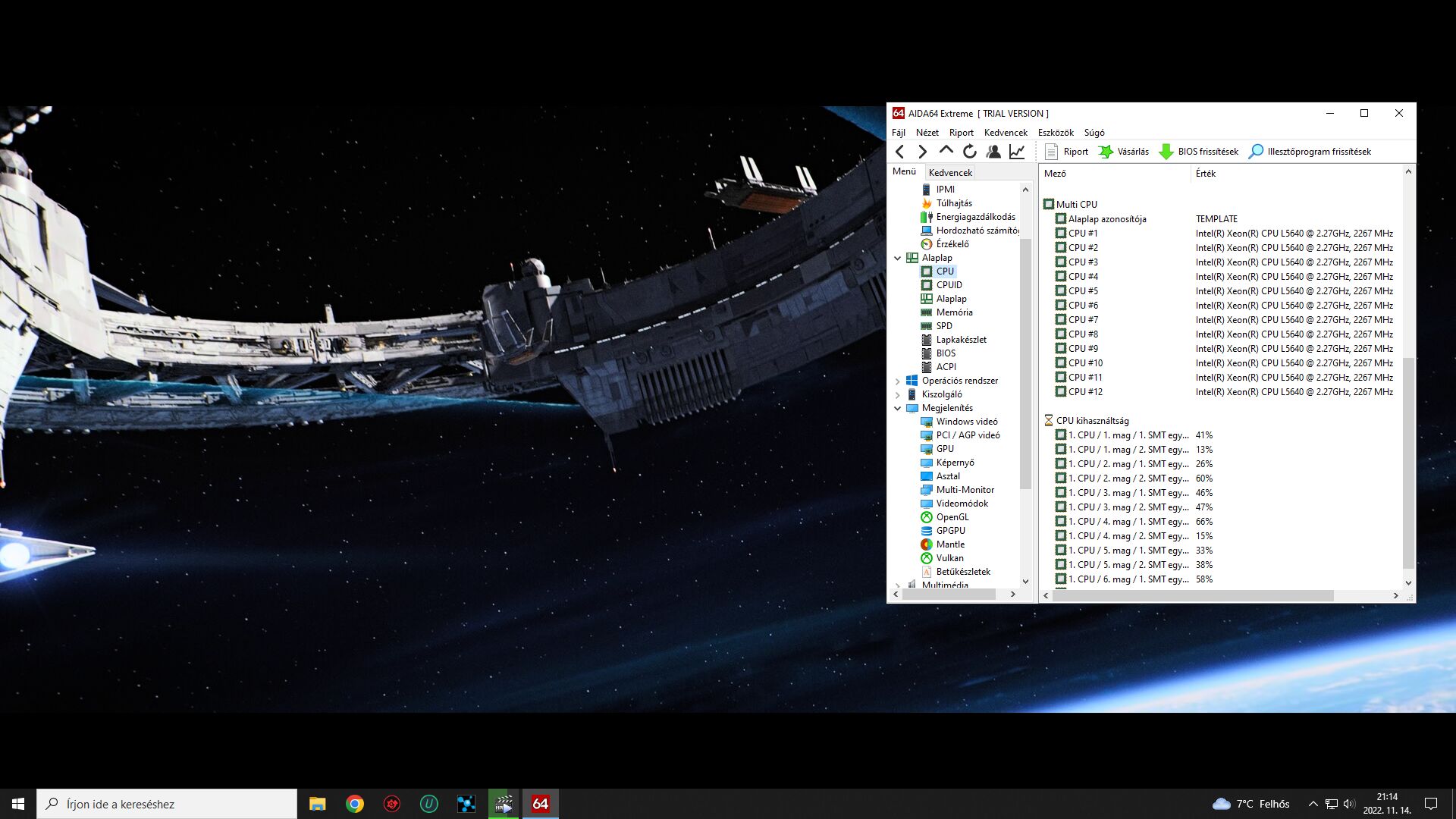Open the Riport menu in menu bar
This screenshot has height=819, width=1456.
tap(961, 133)
